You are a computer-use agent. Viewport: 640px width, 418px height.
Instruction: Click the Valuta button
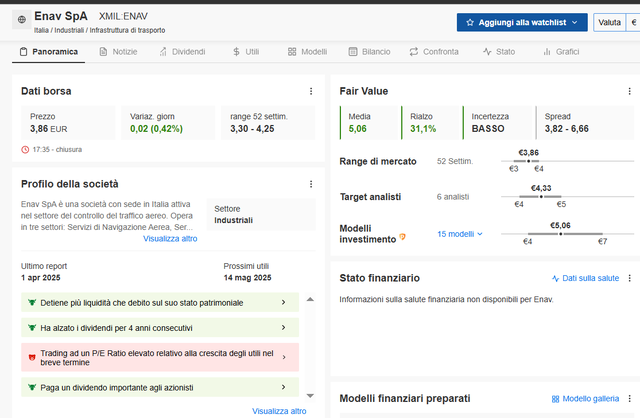pos(609,22)
